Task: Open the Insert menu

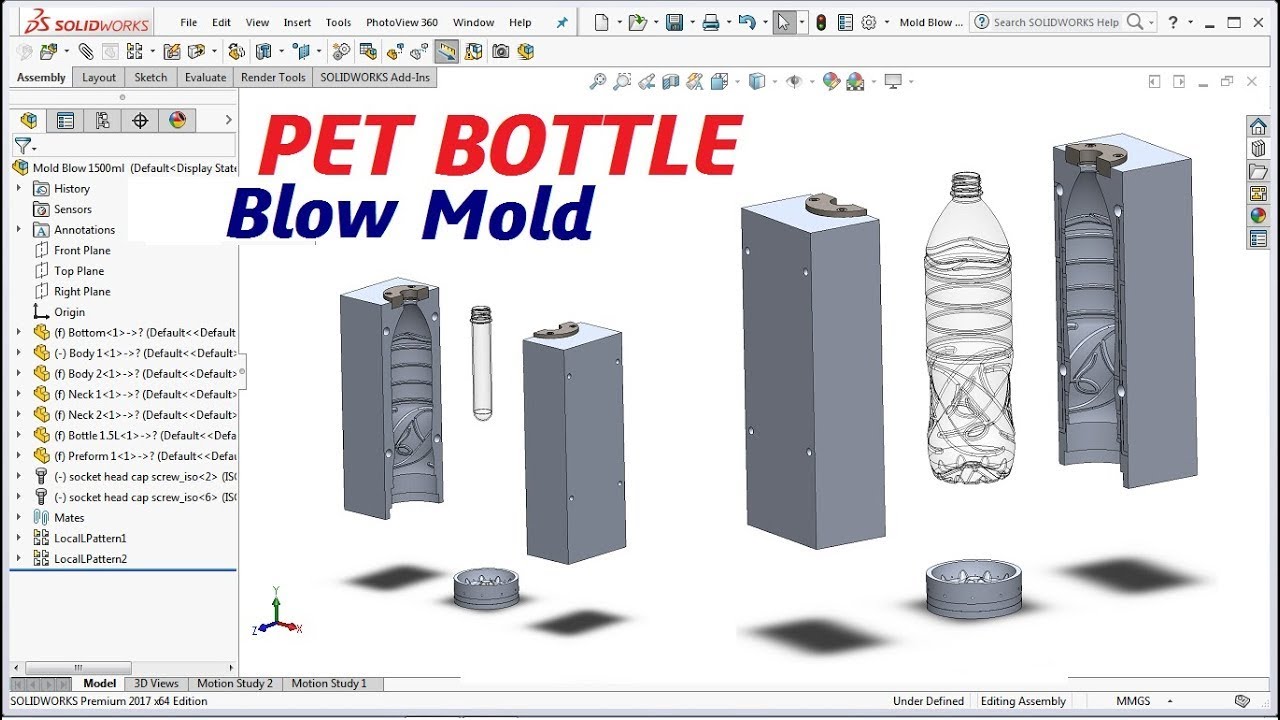Action: coord(297,22)
